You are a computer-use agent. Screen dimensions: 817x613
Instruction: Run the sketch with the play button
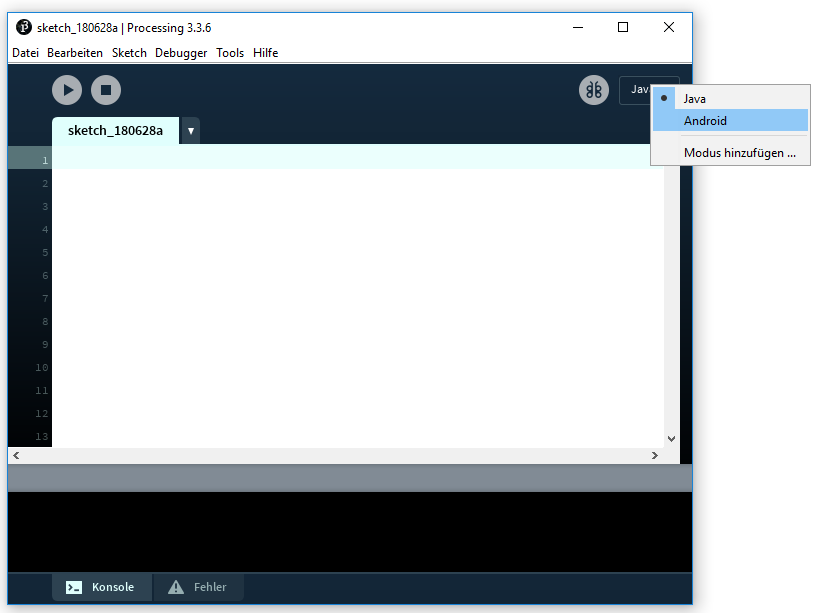coord(67,90)
